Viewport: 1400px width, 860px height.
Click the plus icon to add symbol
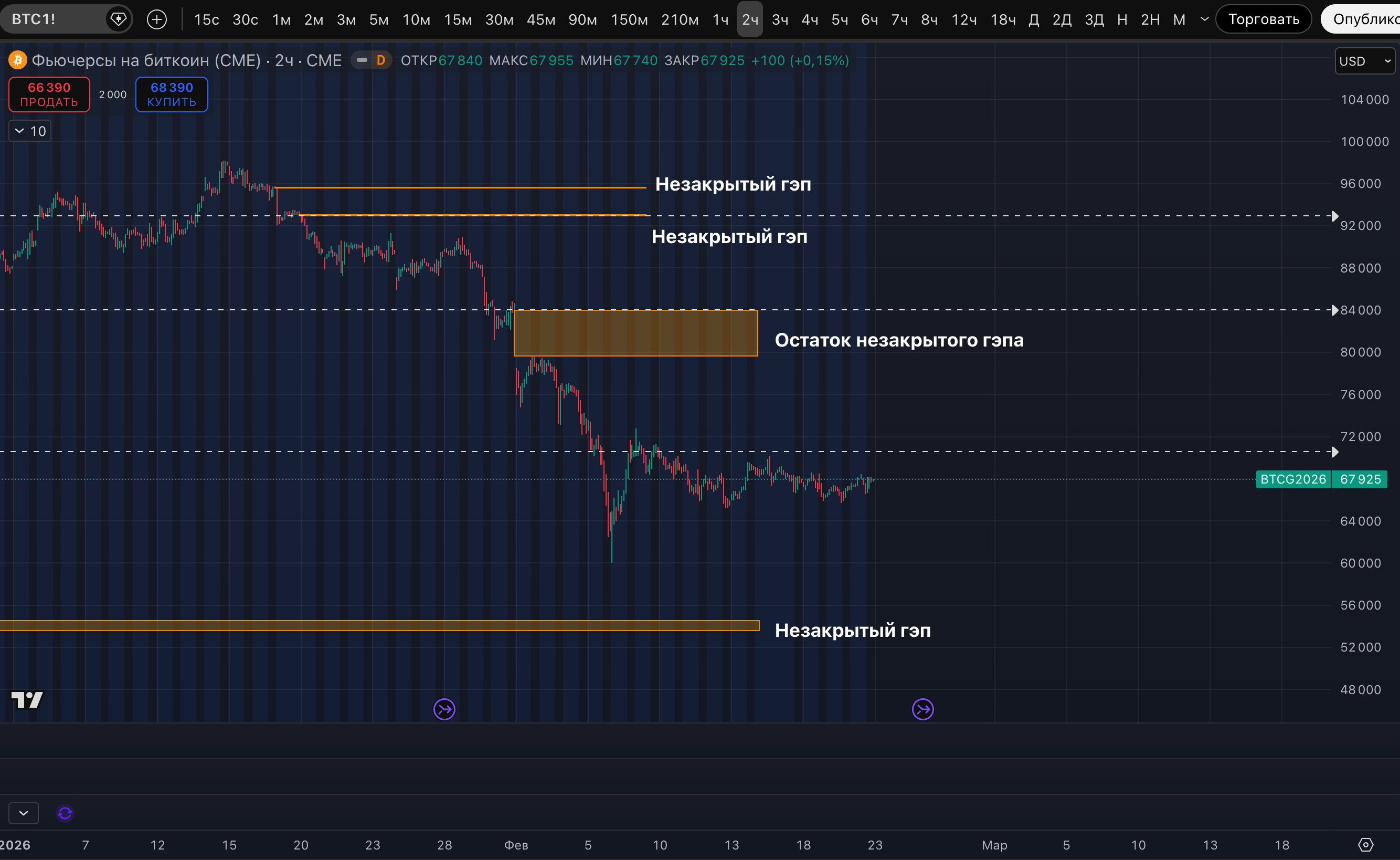coord(157,19)
